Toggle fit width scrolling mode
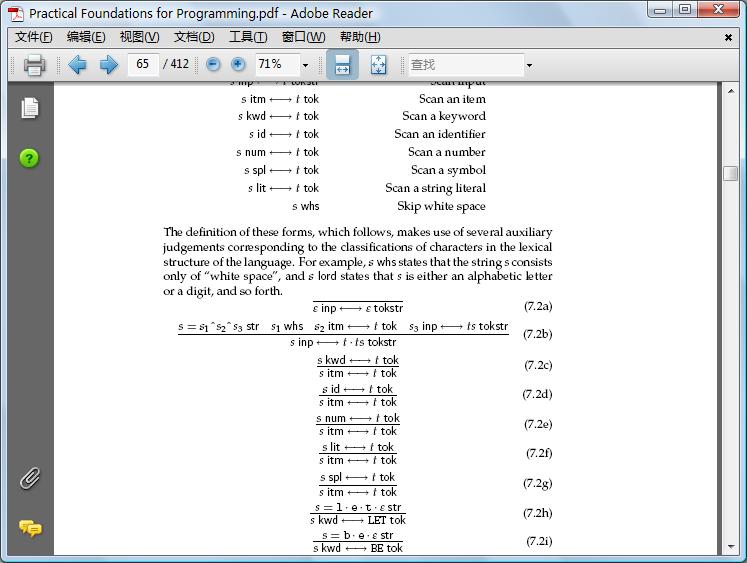This screenshot has width=747, height=563. pos(343,64)
